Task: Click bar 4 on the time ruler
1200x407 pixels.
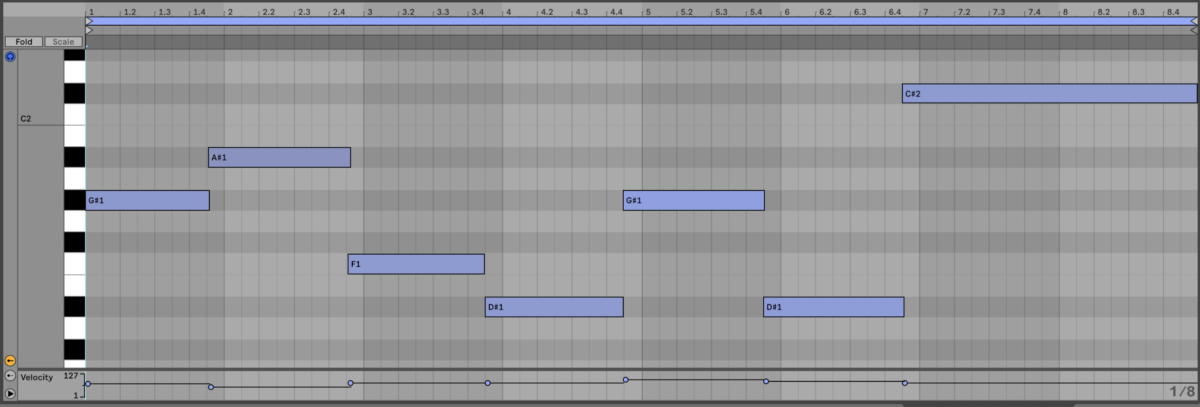Action: pos(509,11)
